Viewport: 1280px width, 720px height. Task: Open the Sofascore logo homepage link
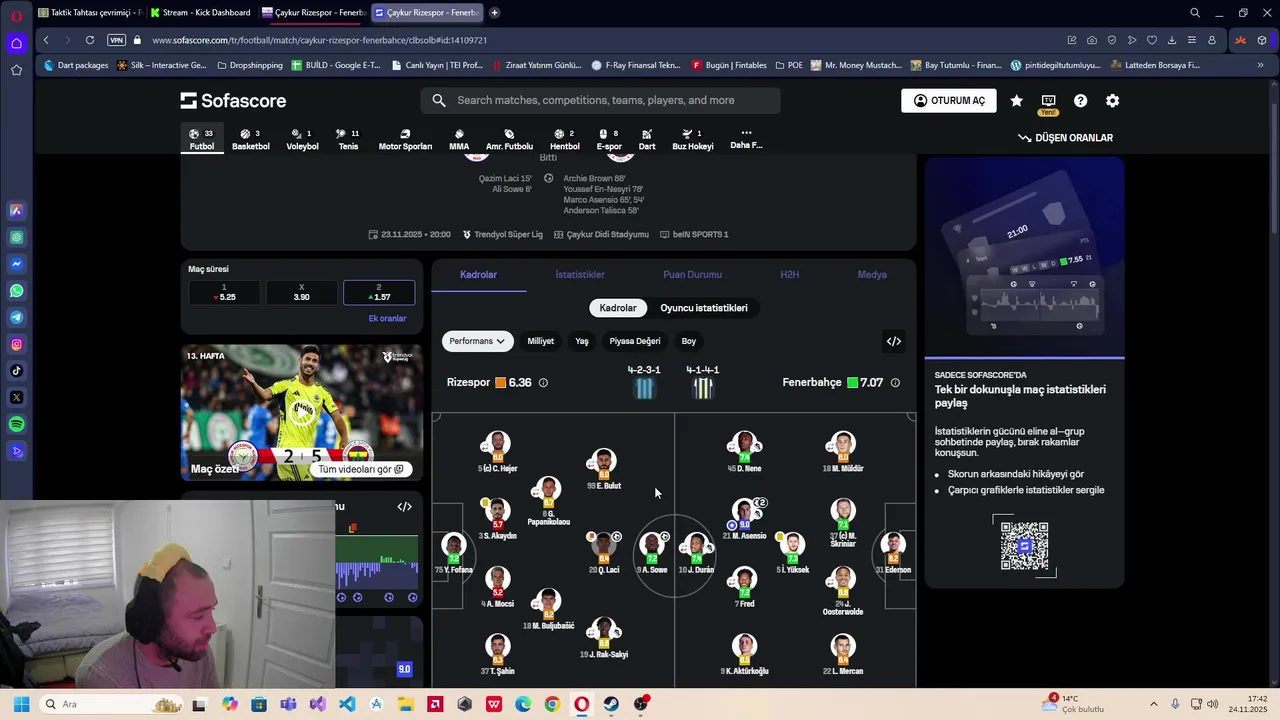tap(233, 101)
